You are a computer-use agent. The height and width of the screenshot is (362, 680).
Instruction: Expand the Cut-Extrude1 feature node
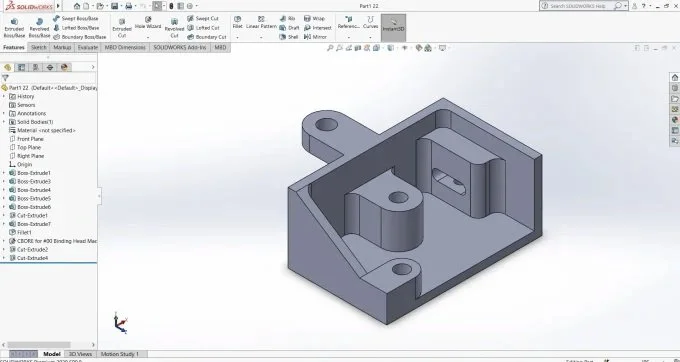4,215
